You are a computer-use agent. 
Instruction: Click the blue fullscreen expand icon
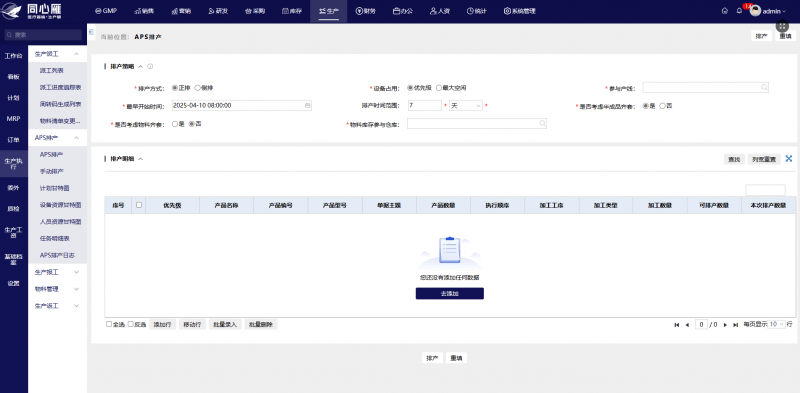(x=789, y=159)
